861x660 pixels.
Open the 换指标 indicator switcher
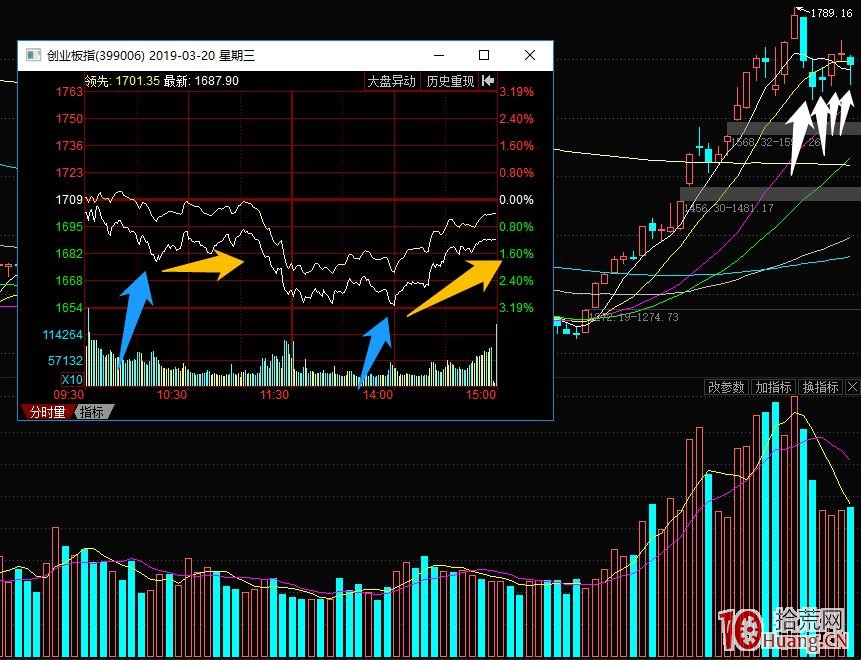tap(820, 387)
